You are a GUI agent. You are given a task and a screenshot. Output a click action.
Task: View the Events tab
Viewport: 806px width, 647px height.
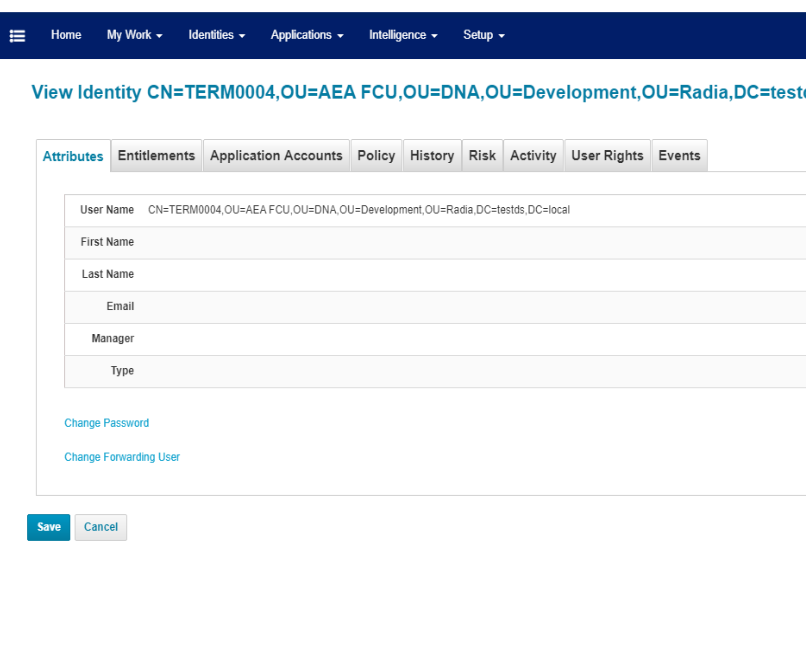(x=679, y=155)
